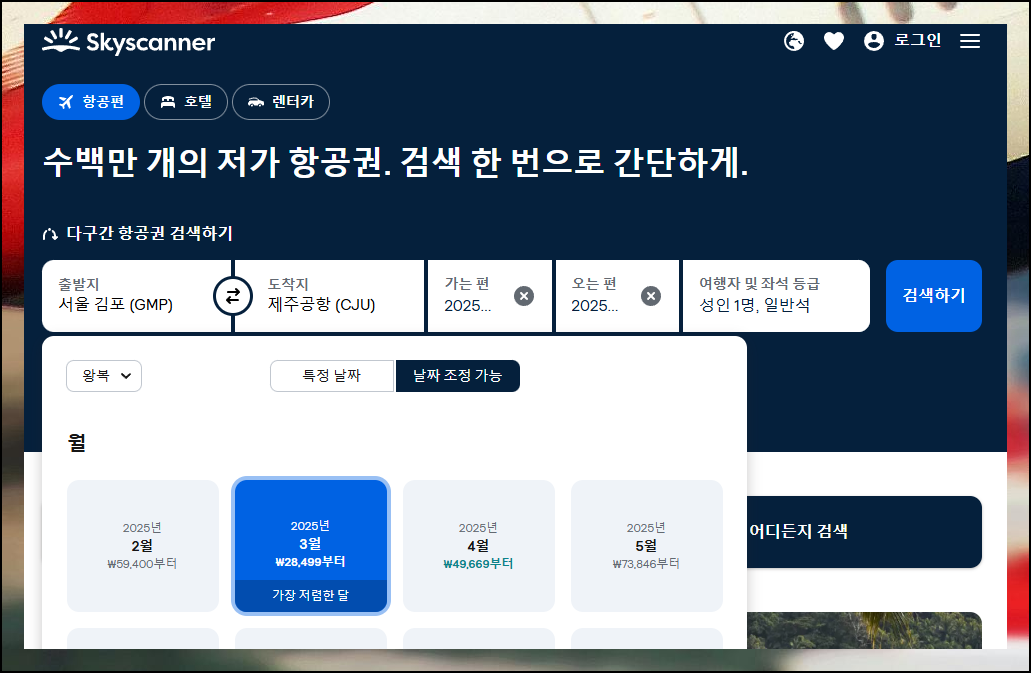Select 2025년 2월 month card
1031x673 pixels.
pos(143,545)
